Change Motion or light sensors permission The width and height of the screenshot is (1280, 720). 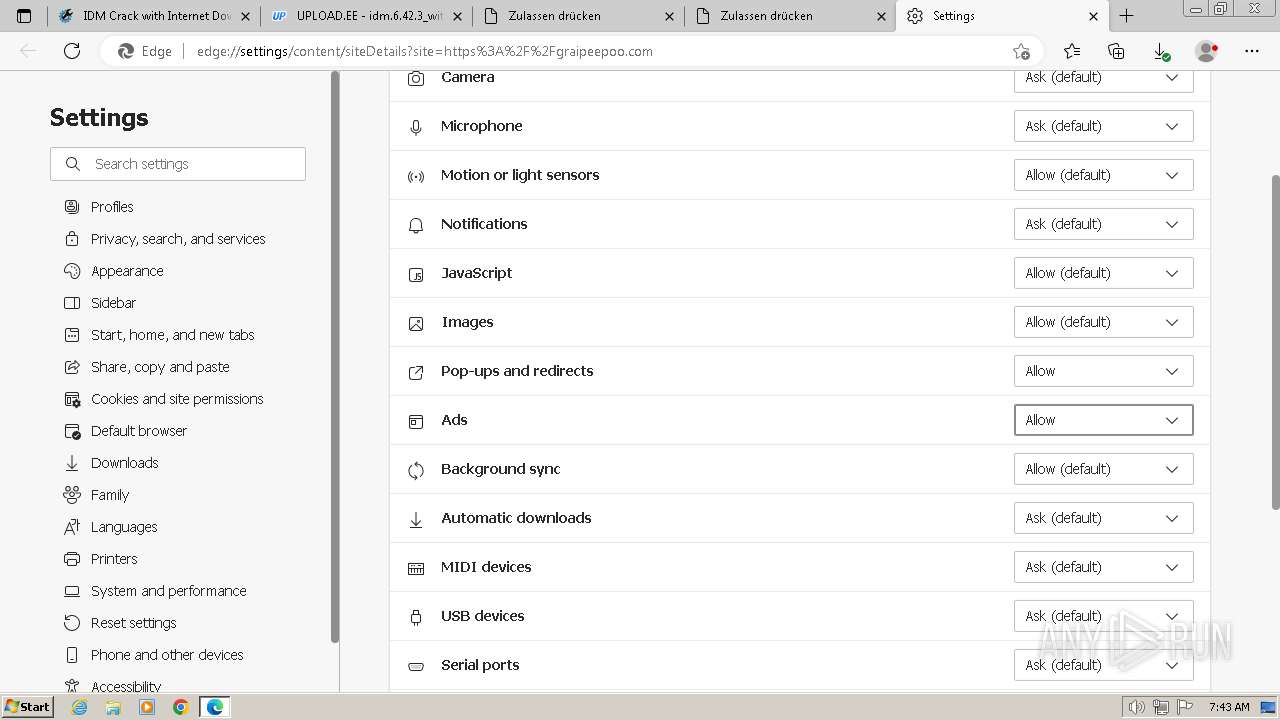tap(1103, 175)
